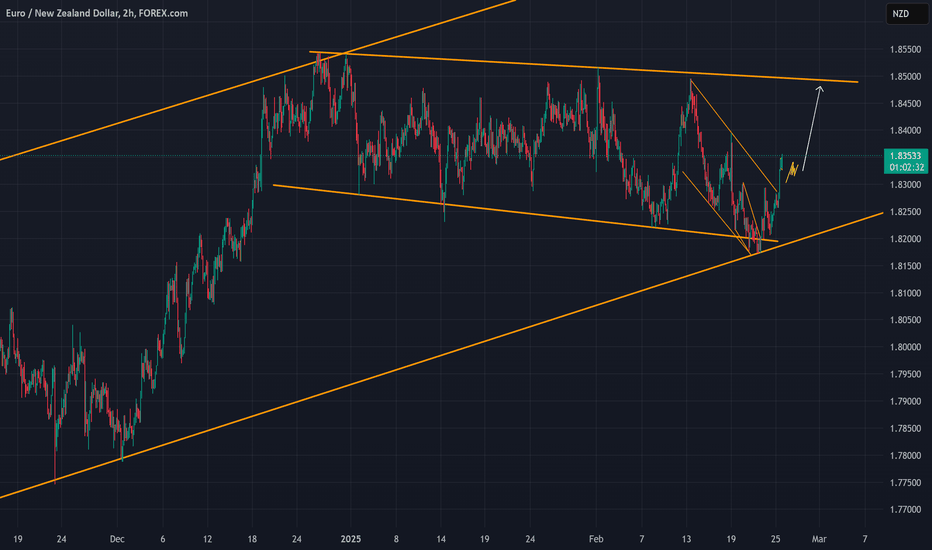Click the Feb label on time axis
This screenshot has width=932, height=550.
596,539
